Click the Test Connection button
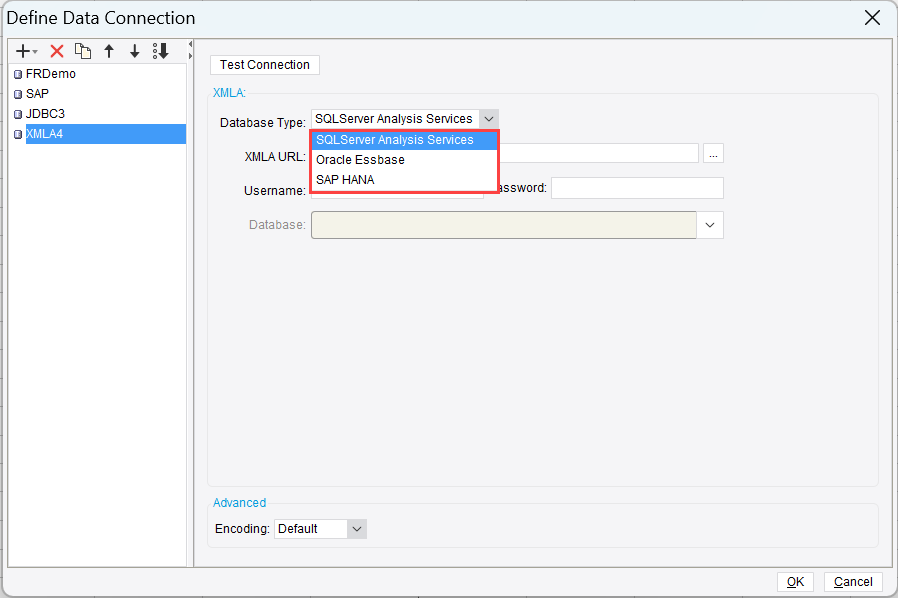Viewport: 898px width, 598px height. (x=265, y=65)
